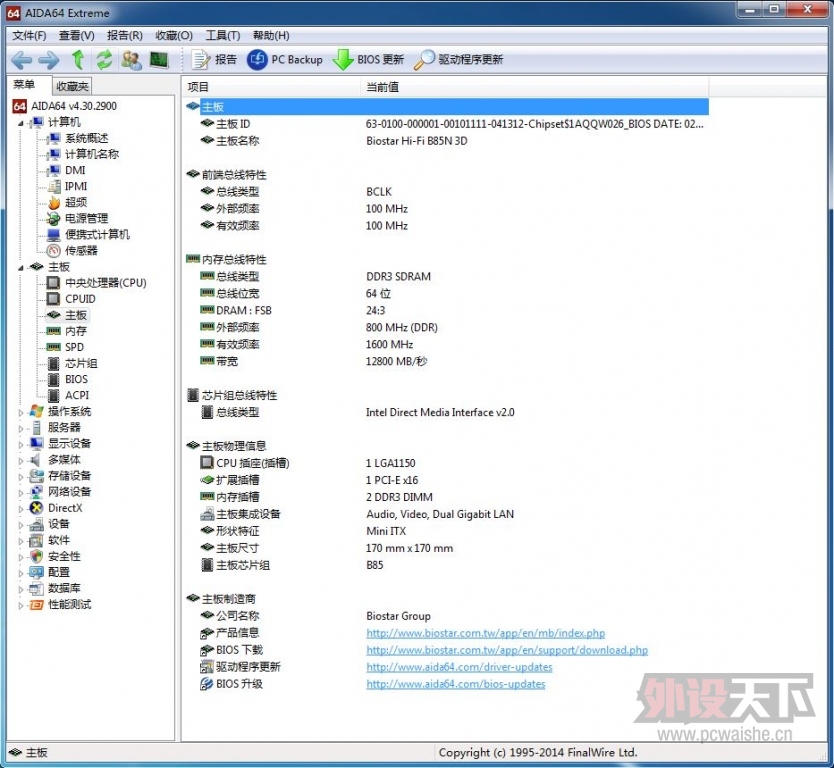Click the DirectX logo icon
The width and height of the screenshot is (834, 768).
(x=37, y=508)
